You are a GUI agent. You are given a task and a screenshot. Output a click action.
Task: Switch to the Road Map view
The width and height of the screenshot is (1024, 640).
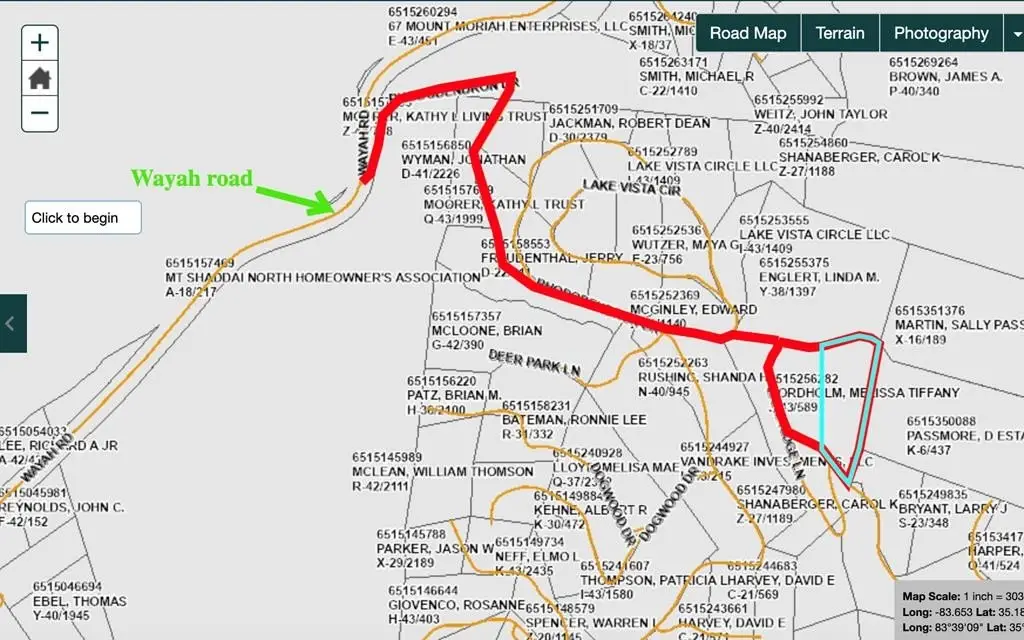pyautogui.click(x=748, y=33)
